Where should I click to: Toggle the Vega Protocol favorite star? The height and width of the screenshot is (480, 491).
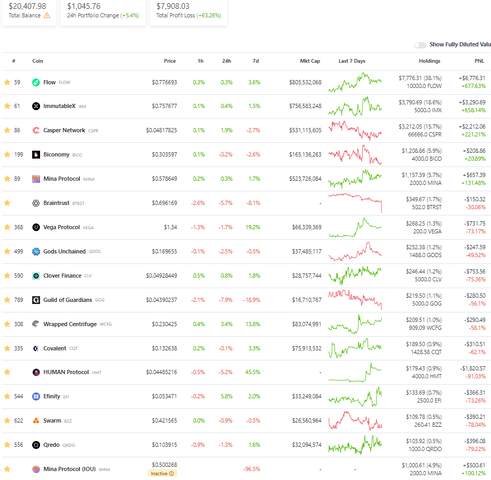point(7,227)
